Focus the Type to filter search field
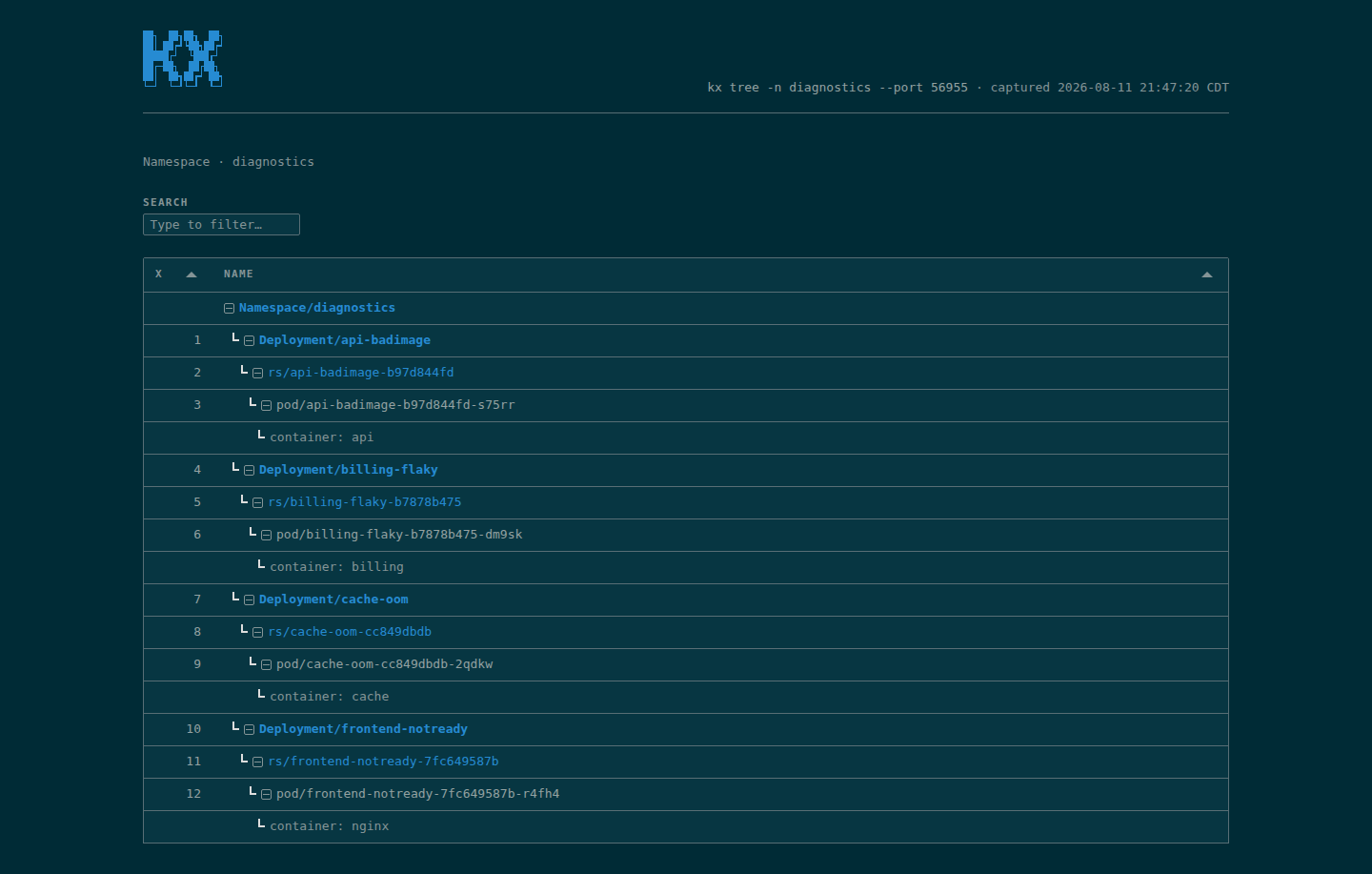Viewport: 1372px width, 874px height. click(x=221, y=224)
